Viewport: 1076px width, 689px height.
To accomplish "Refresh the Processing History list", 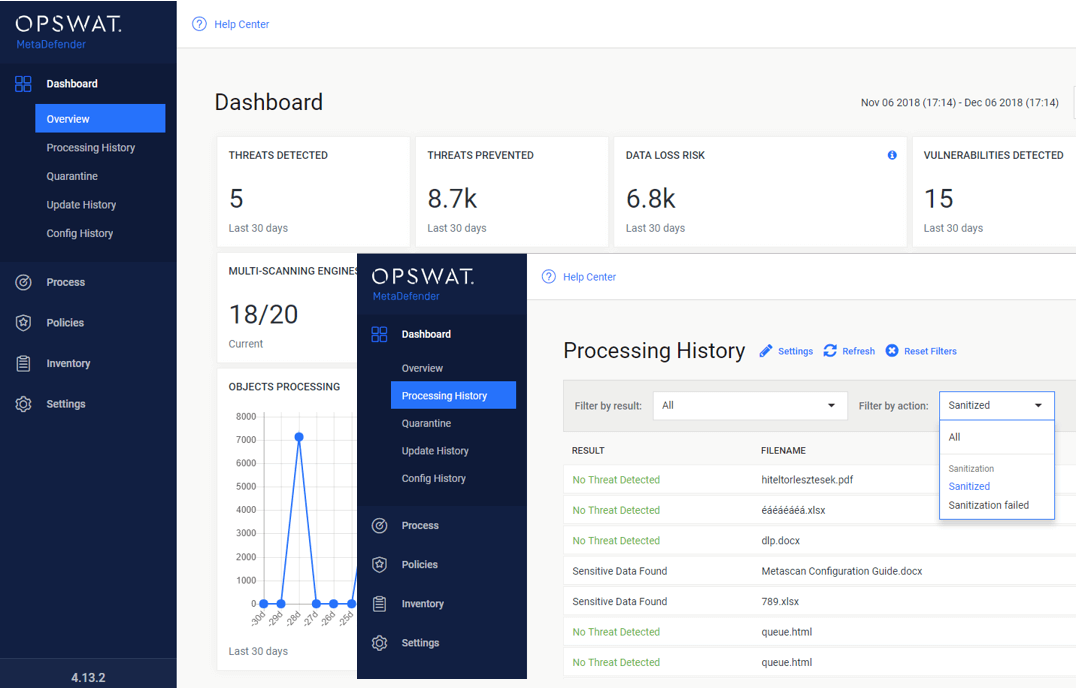I will click(x=848, y=351).
